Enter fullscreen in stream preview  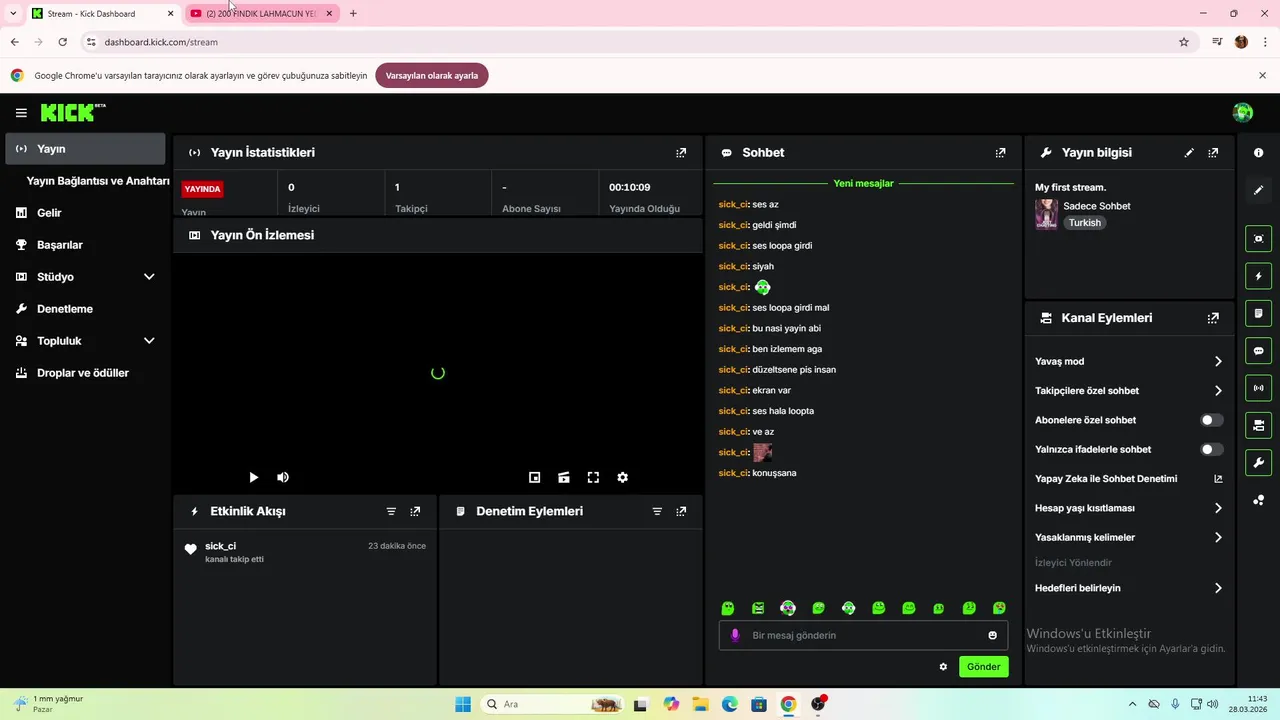[x=593, y=478]
